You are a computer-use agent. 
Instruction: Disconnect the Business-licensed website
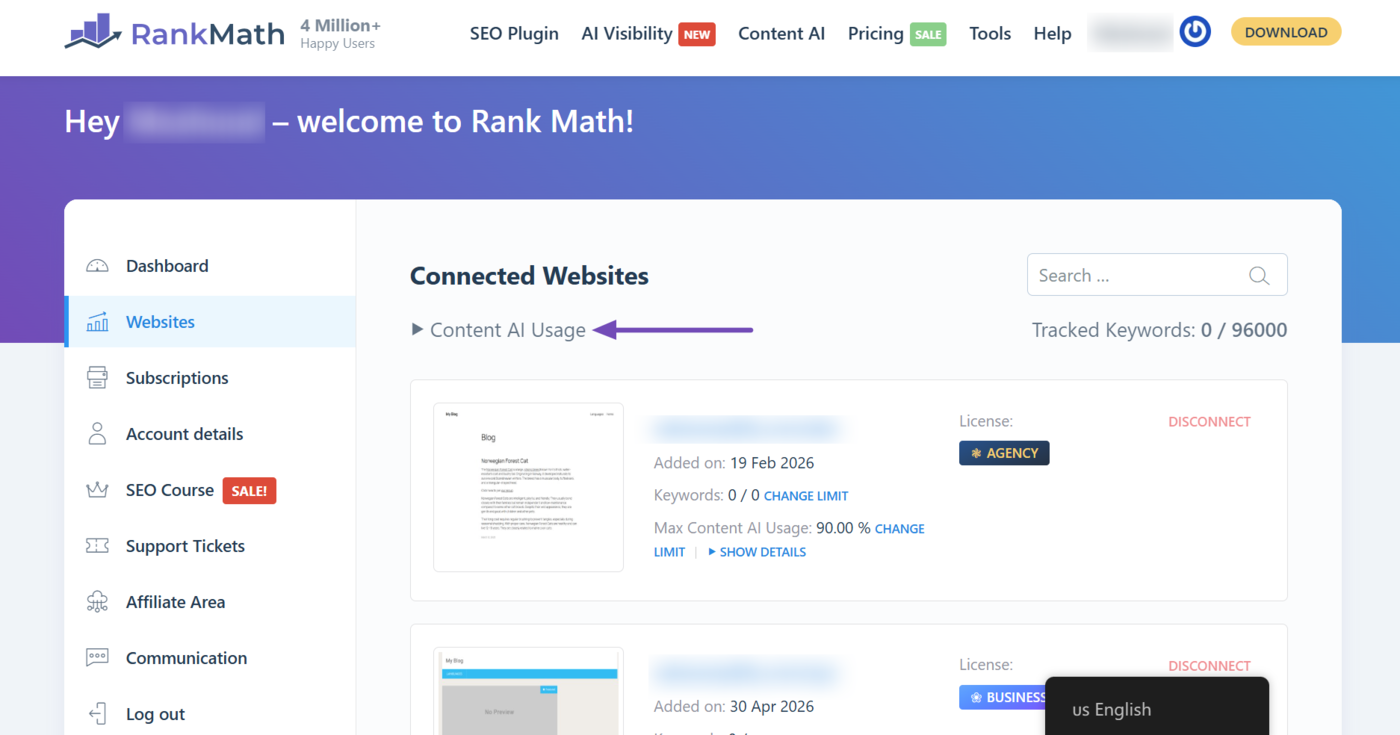1209,666
